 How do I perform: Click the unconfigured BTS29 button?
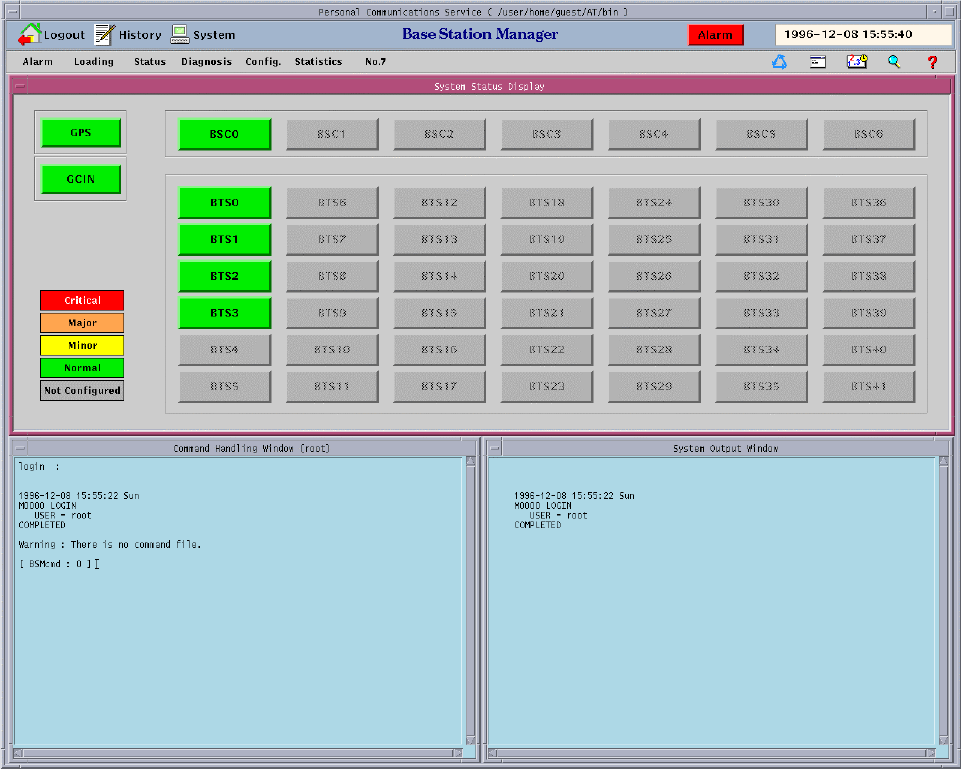tap(654, 387)
